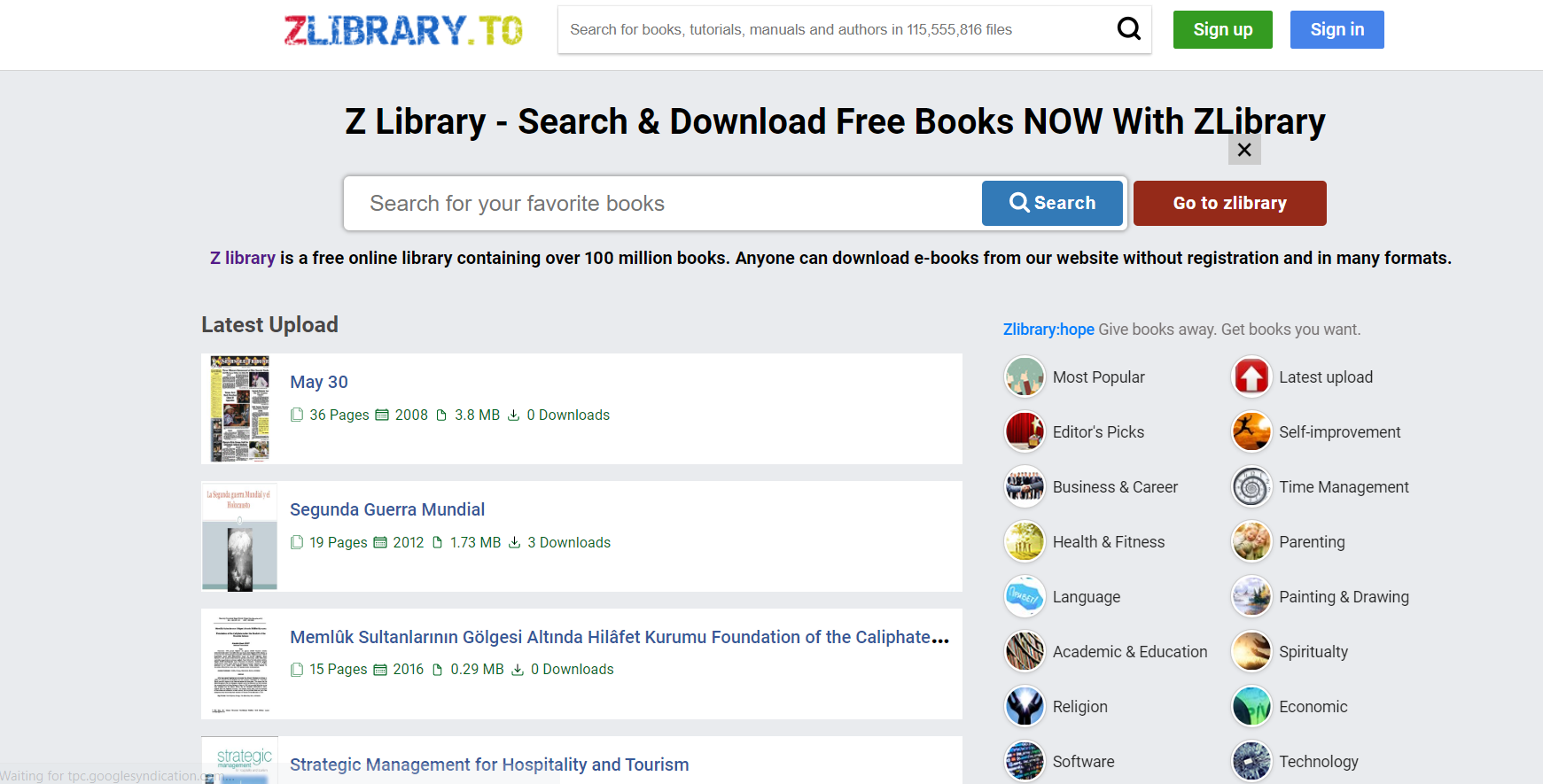Open the Business & Career icon
Viewport: 1543px width, 784px height.
coord(1025,487)
